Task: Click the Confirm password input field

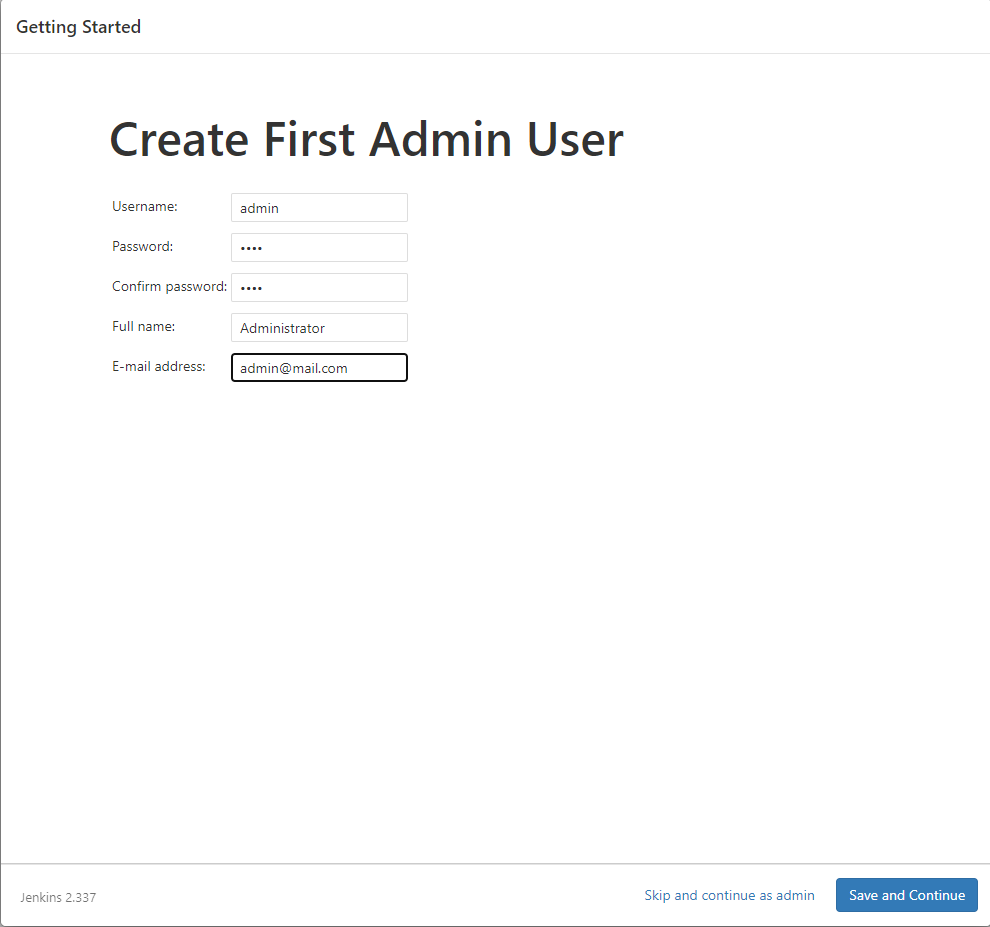Action: pyautogui.click(x=318, y=287)
